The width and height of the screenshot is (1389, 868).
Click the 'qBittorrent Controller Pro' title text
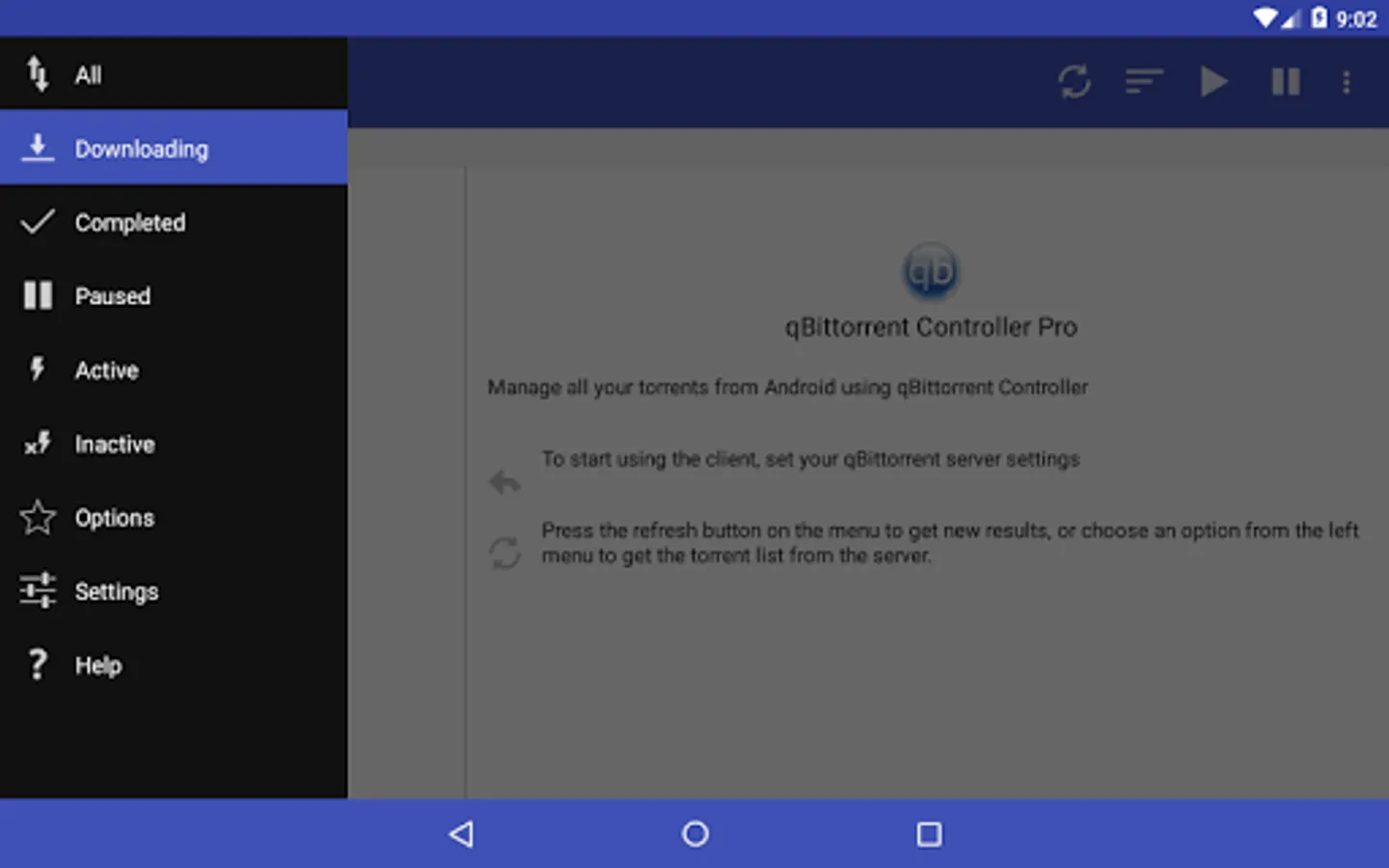click(x=931, y=328)
